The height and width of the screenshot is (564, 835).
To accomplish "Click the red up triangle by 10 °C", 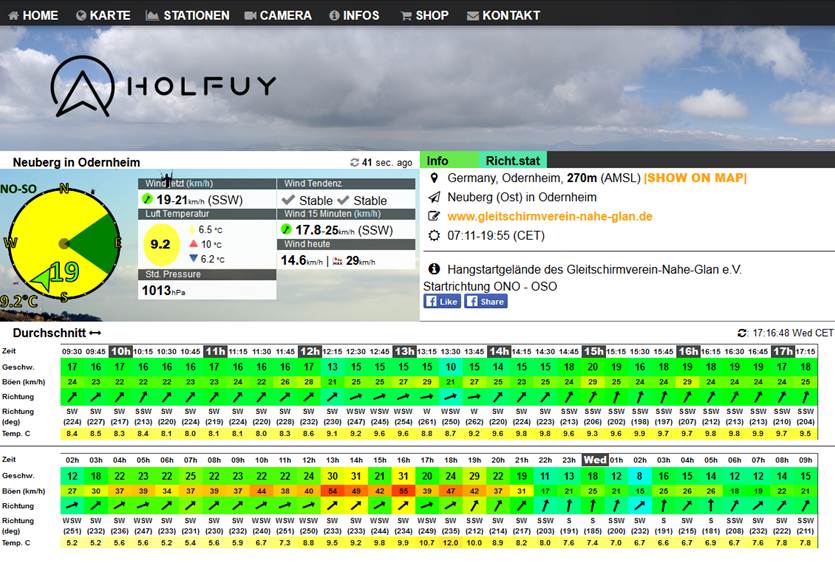I will (193, 243).
